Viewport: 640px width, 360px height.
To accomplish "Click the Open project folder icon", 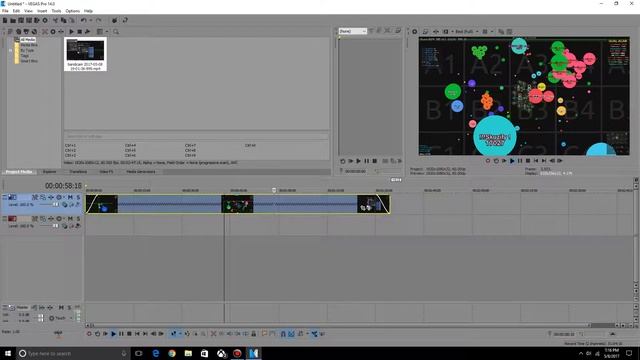I will [x=13, y=20].
